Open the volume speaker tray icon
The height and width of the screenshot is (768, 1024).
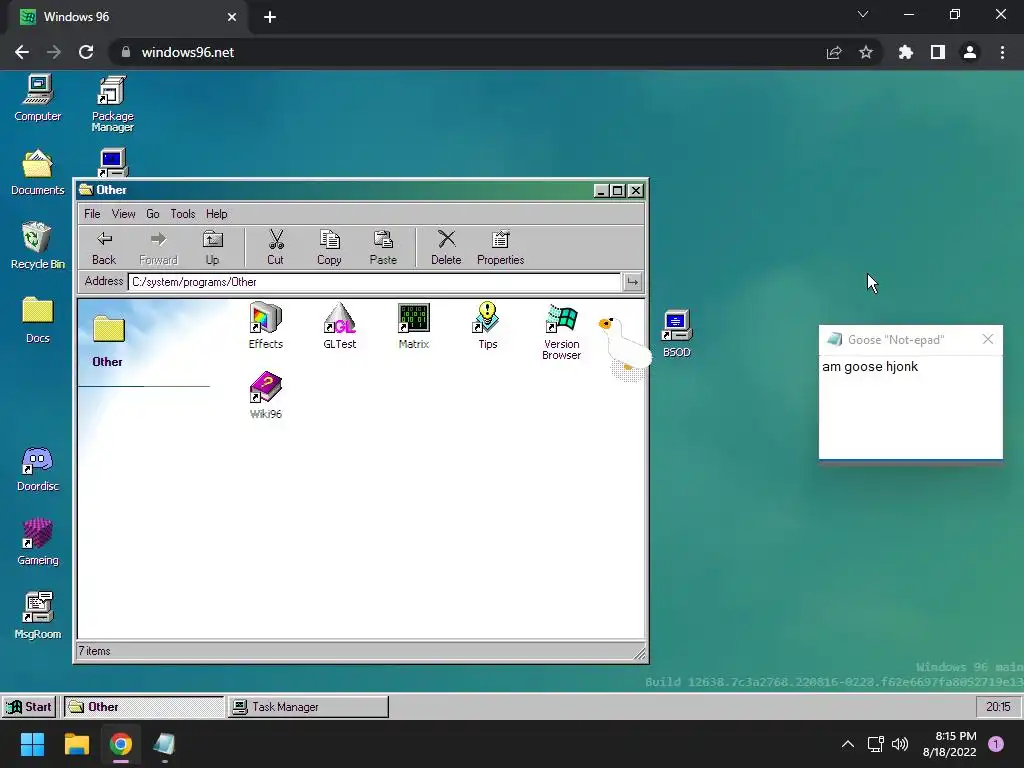[900, 744]
